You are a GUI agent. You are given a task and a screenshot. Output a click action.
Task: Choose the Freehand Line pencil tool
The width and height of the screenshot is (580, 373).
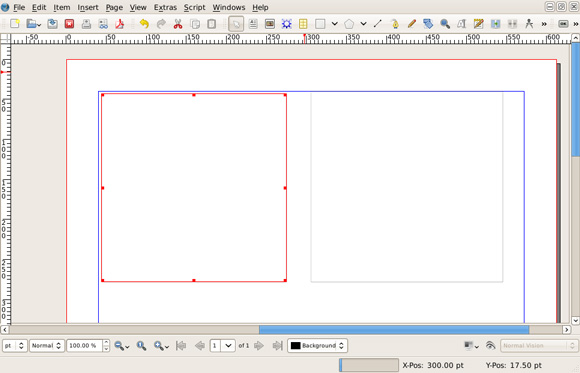(412, 24)
